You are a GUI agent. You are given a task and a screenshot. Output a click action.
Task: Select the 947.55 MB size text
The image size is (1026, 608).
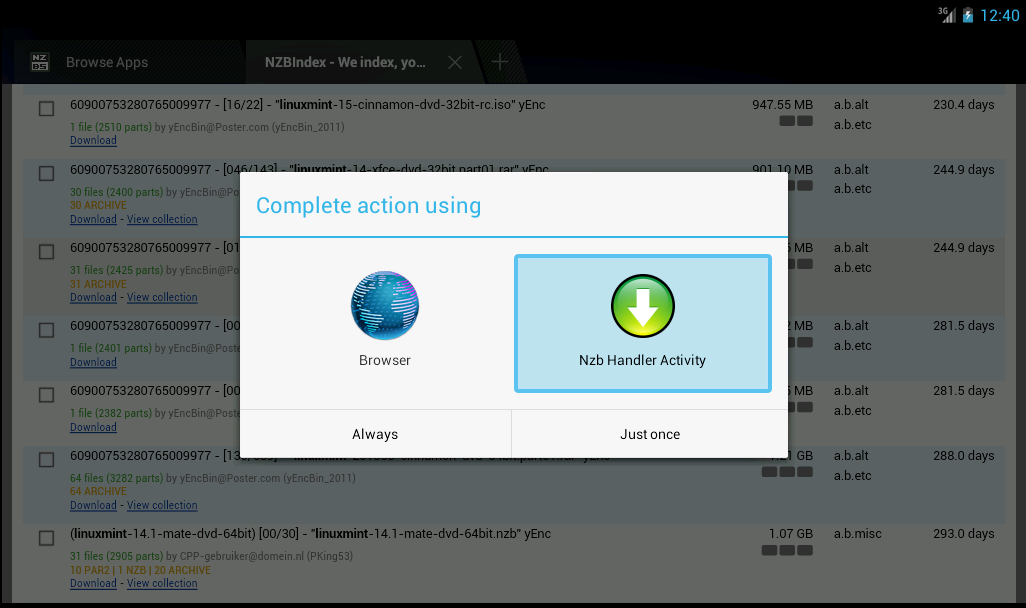(x=783, y=105)
